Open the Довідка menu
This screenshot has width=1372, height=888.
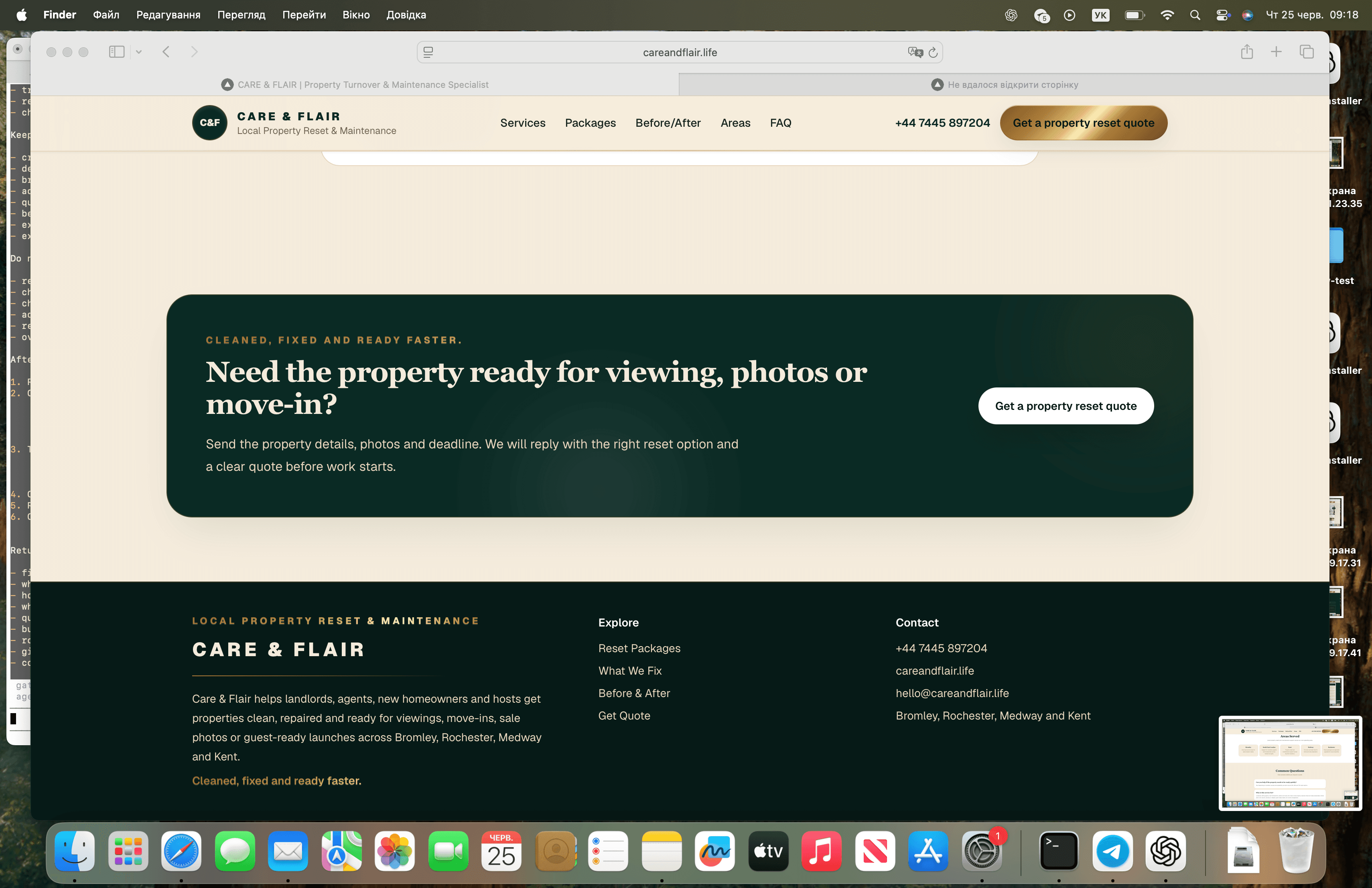[406, 15]
